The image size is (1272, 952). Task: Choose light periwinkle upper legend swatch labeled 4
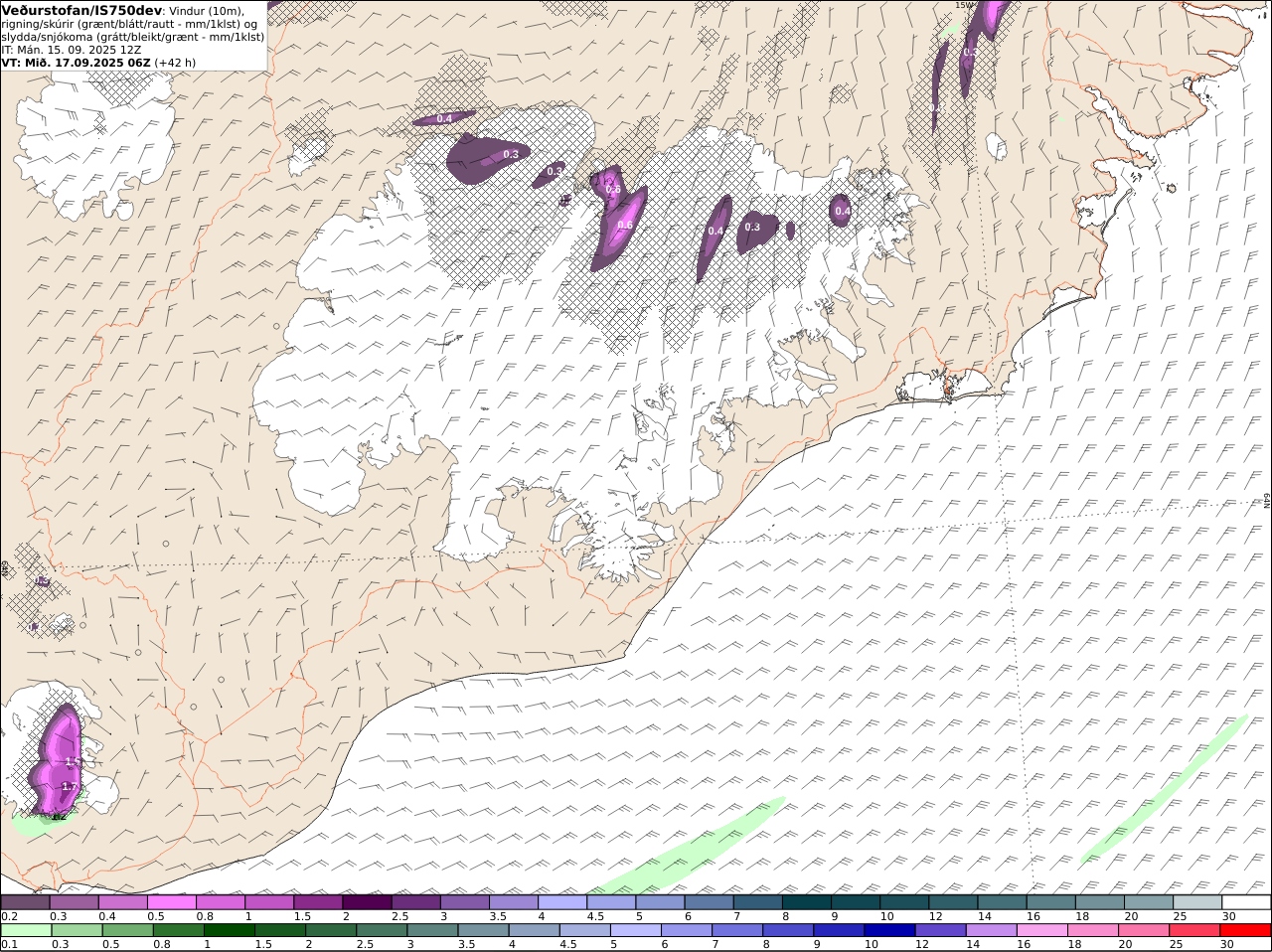(561, 902)
